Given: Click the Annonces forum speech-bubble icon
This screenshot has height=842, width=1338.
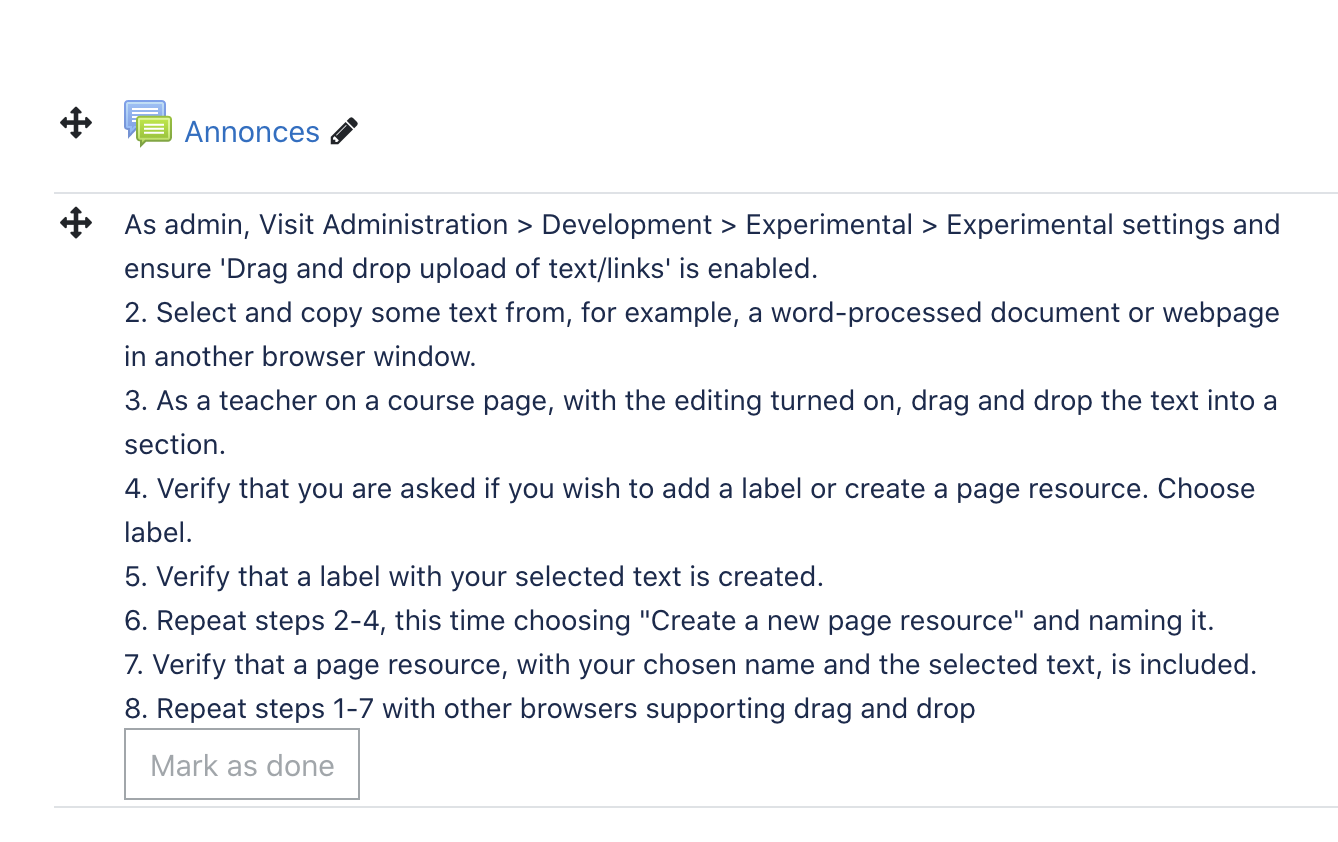Looking at the screenshot, I should click(x=148, y=124).
